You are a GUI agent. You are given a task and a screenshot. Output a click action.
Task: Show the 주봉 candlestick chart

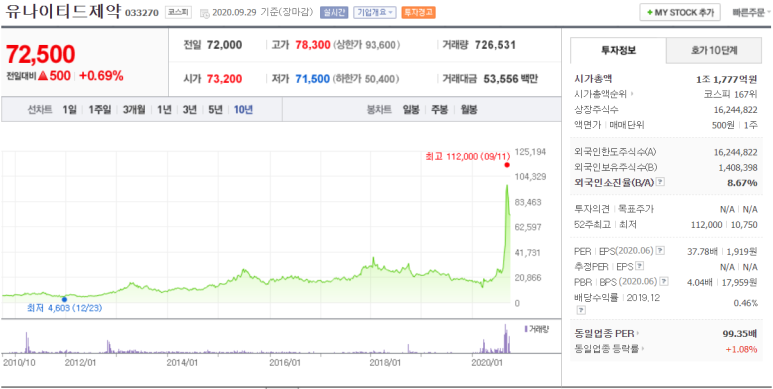[x=440, y=109]
